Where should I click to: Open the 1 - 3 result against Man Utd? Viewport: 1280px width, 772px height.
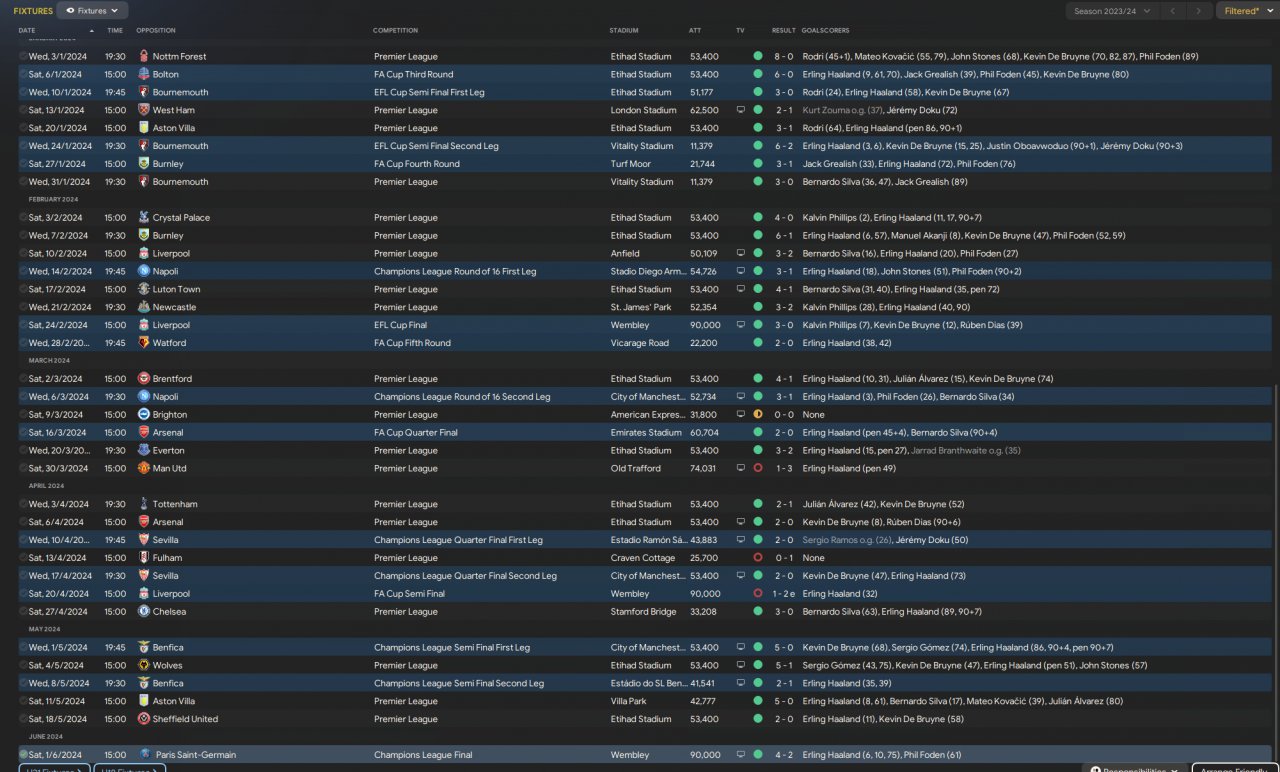(x=784, y=469)
